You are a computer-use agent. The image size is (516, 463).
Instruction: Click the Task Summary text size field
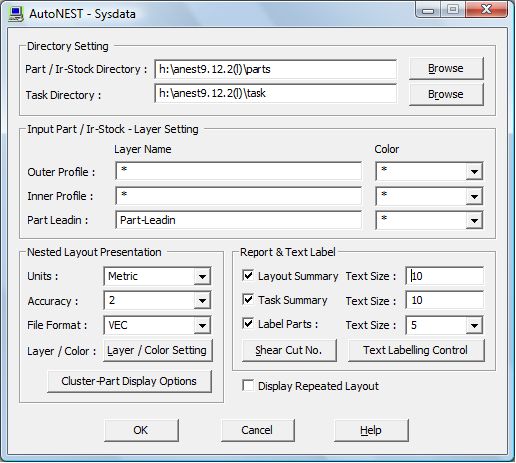(444, 300)
